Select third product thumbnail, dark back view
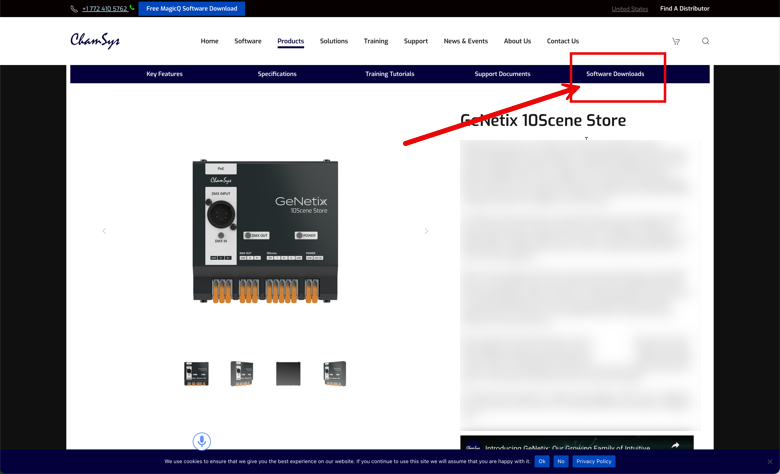 click(x=288, y=374)
